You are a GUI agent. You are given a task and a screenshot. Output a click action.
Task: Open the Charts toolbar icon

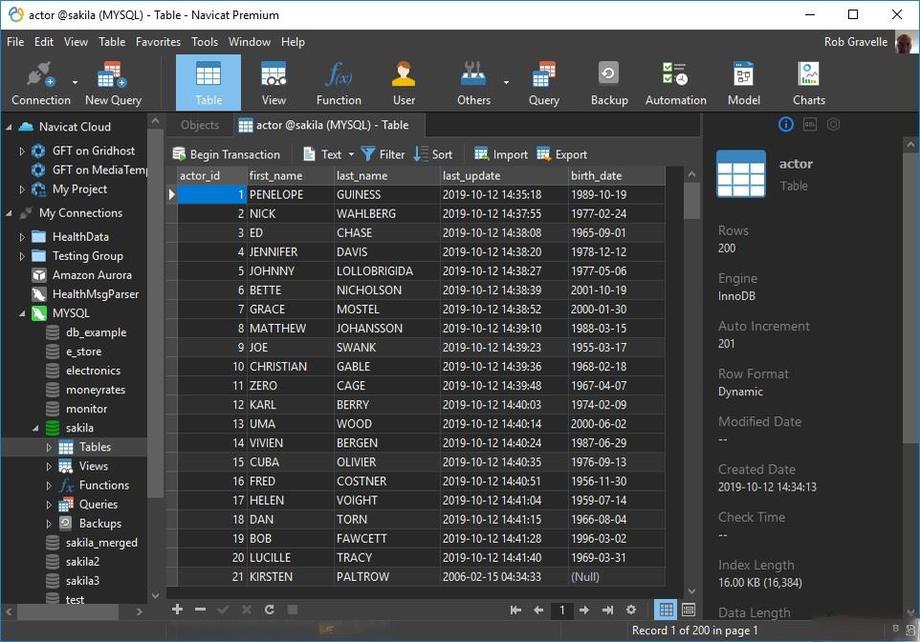point(809,83)
